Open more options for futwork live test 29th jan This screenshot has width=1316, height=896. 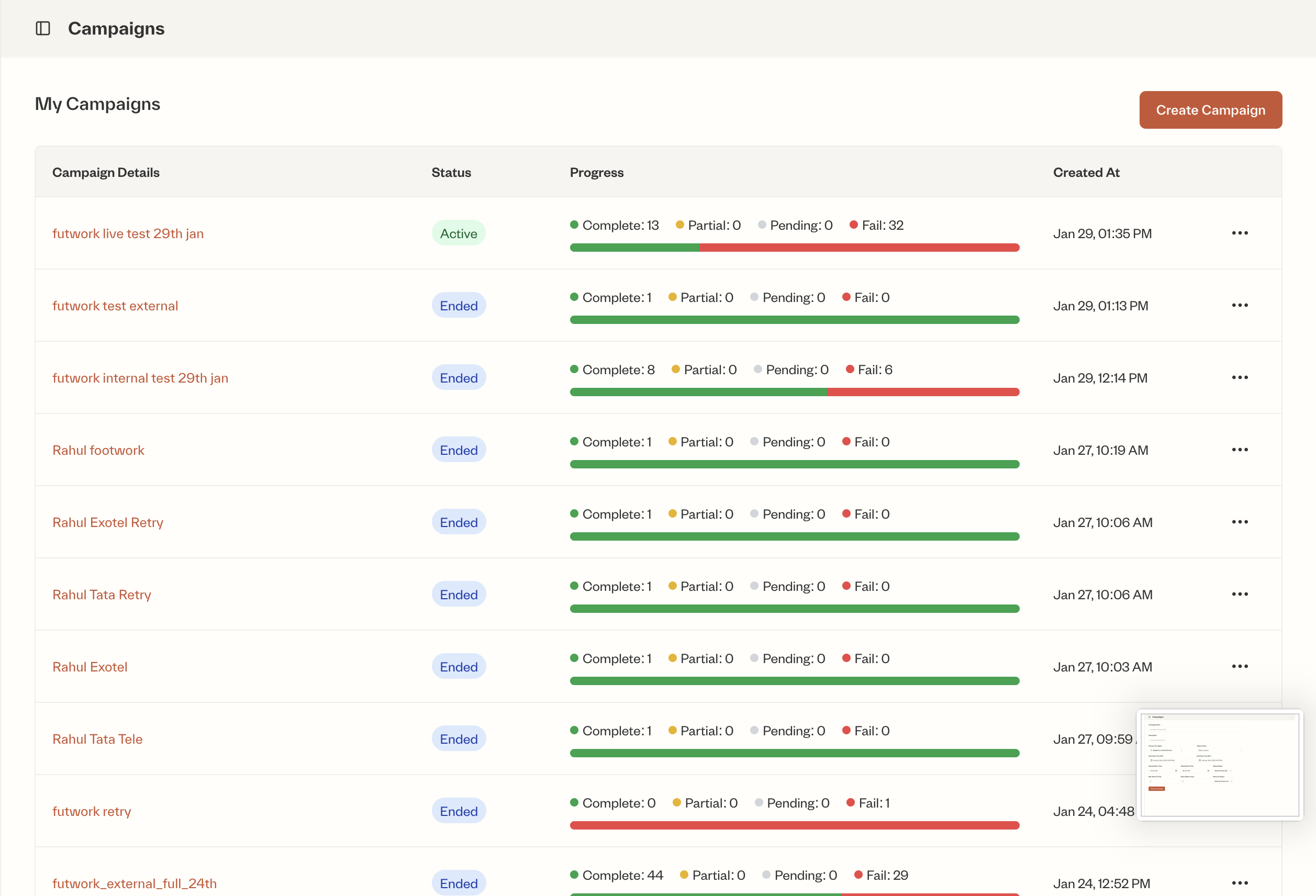point(1240,233)
